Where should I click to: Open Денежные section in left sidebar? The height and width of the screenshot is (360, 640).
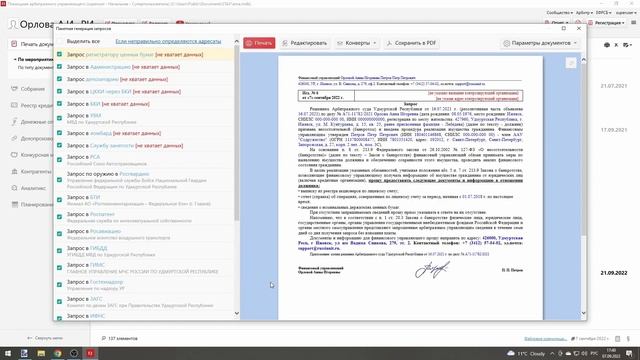coord(32,122)
